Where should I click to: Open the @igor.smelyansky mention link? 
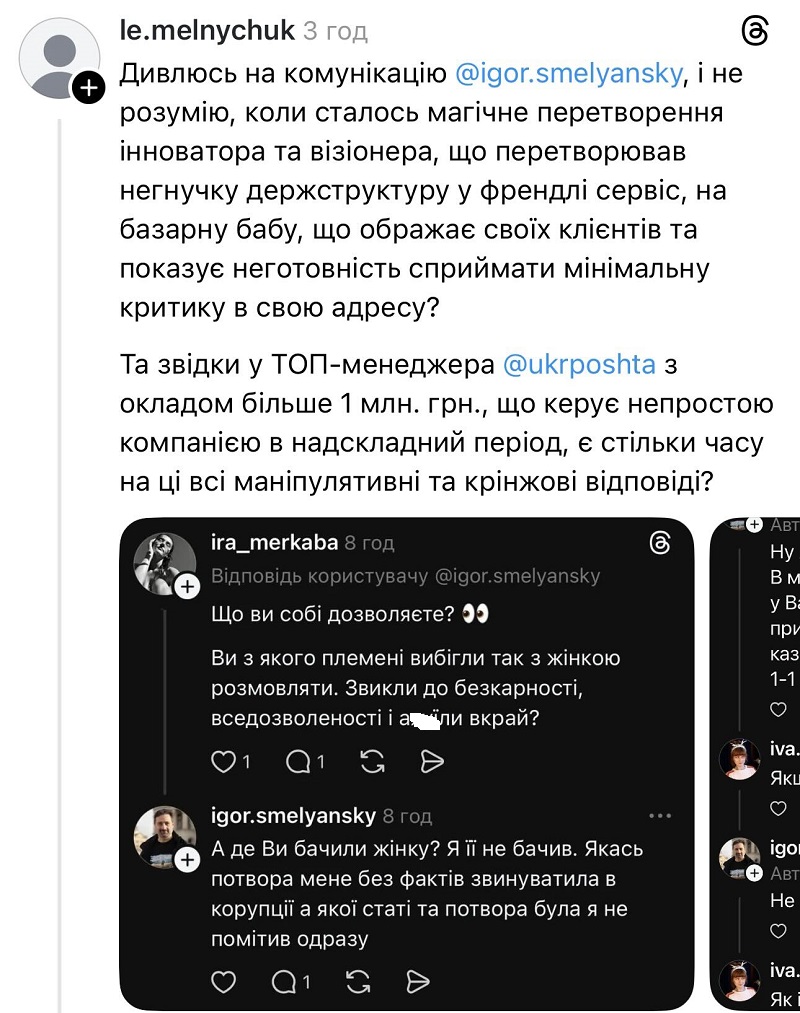tap(570, 73)
